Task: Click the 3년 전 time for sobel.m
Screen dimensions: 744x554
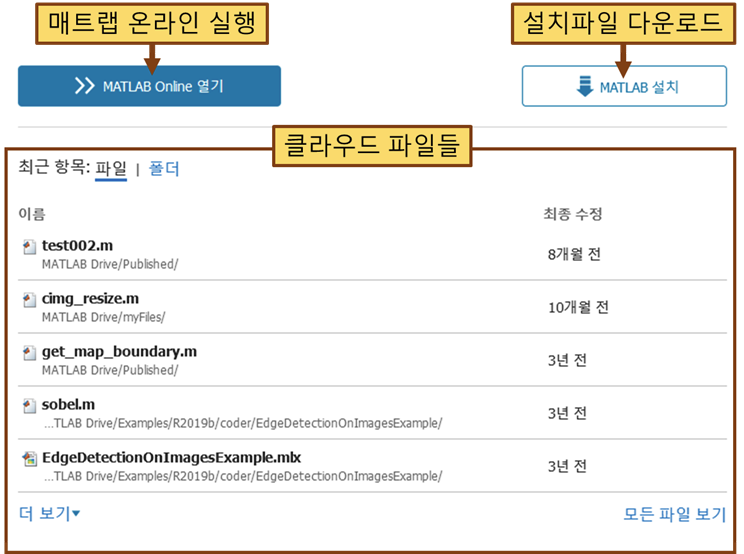Action: [x=567, y=414]
